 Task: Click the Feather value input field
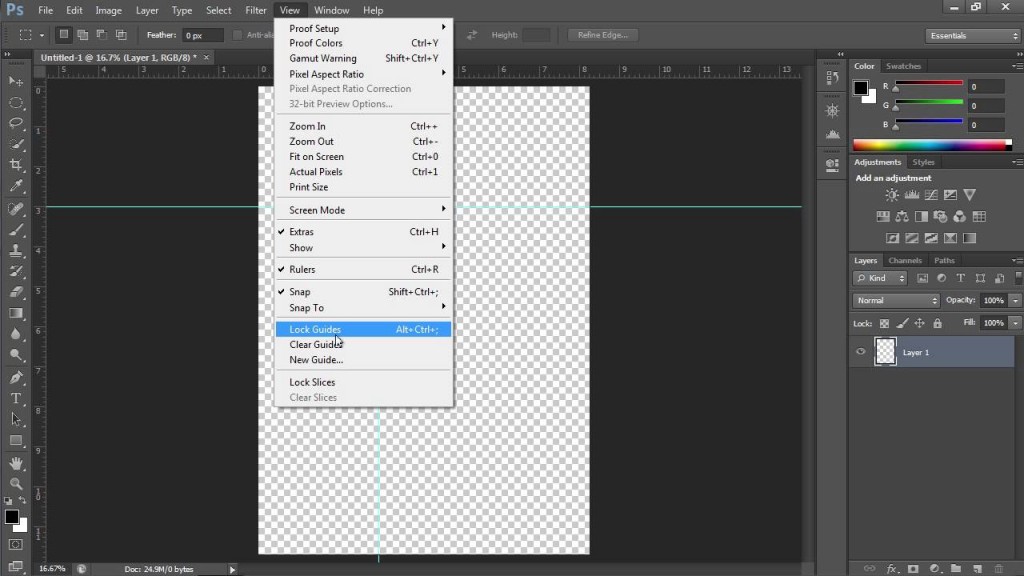click(203, 35)
